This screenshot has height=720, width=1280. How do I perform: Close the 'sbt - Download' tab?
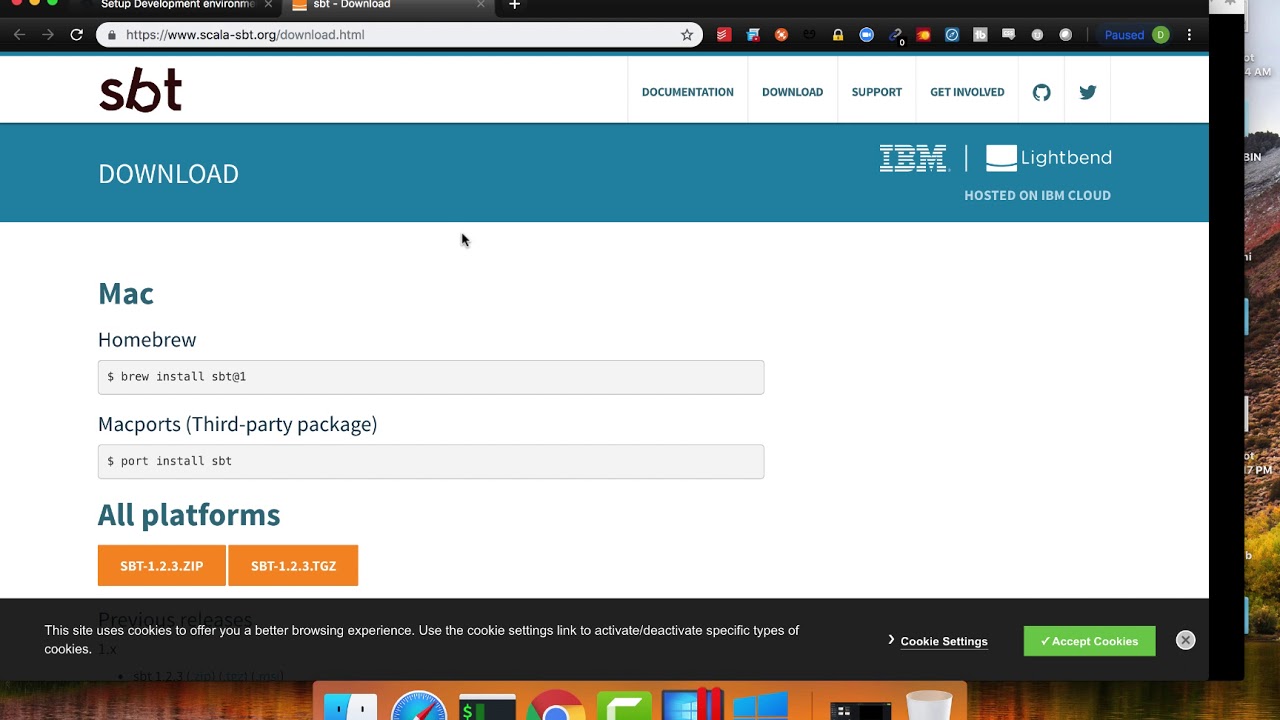point(481,5)
